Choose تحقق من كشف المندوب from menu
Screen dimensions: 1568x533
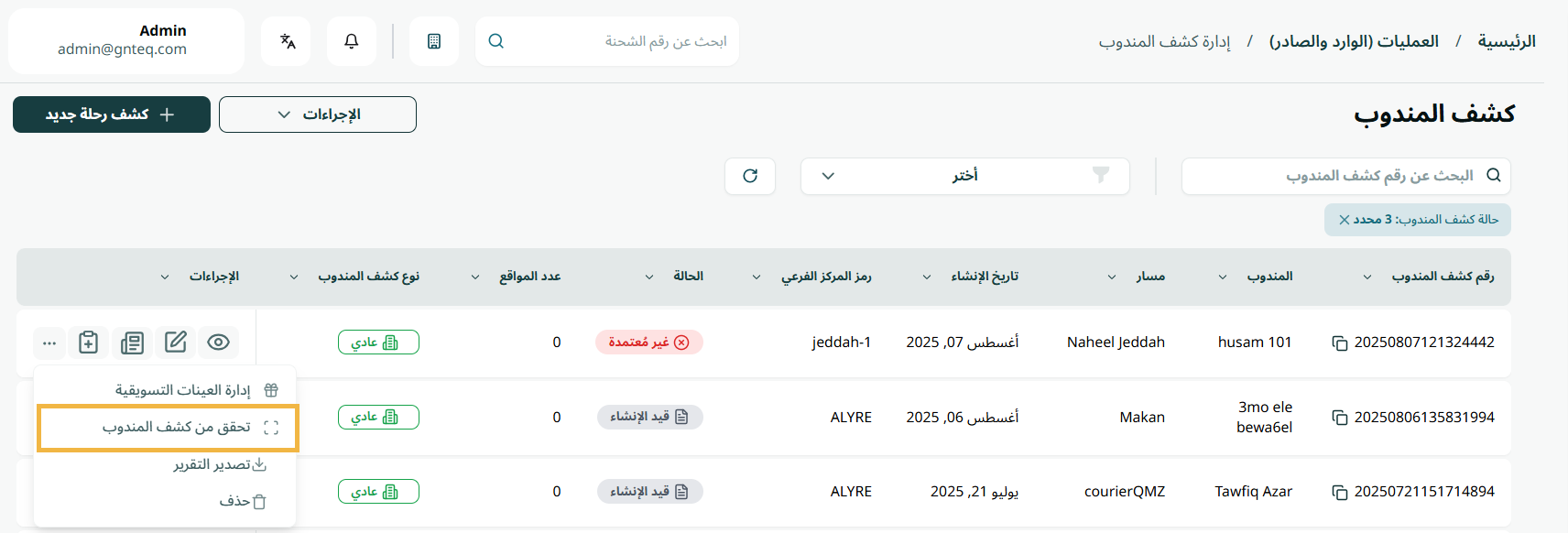click(168, 428)
